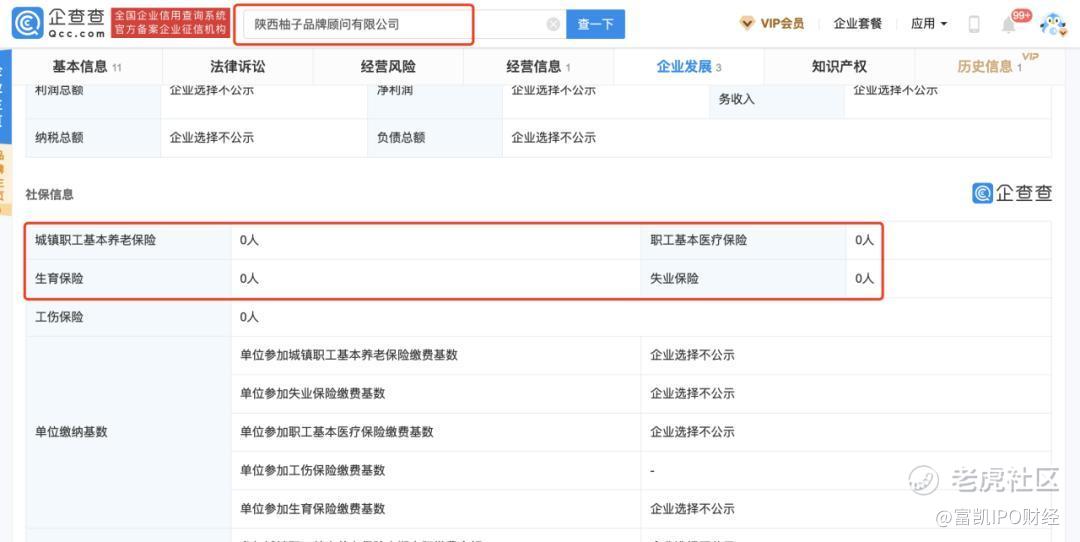1080x542 pixels.
Task: Select 单位参加城镇职工基本养老保险缴费基数 row text
Action: (349, 355)
